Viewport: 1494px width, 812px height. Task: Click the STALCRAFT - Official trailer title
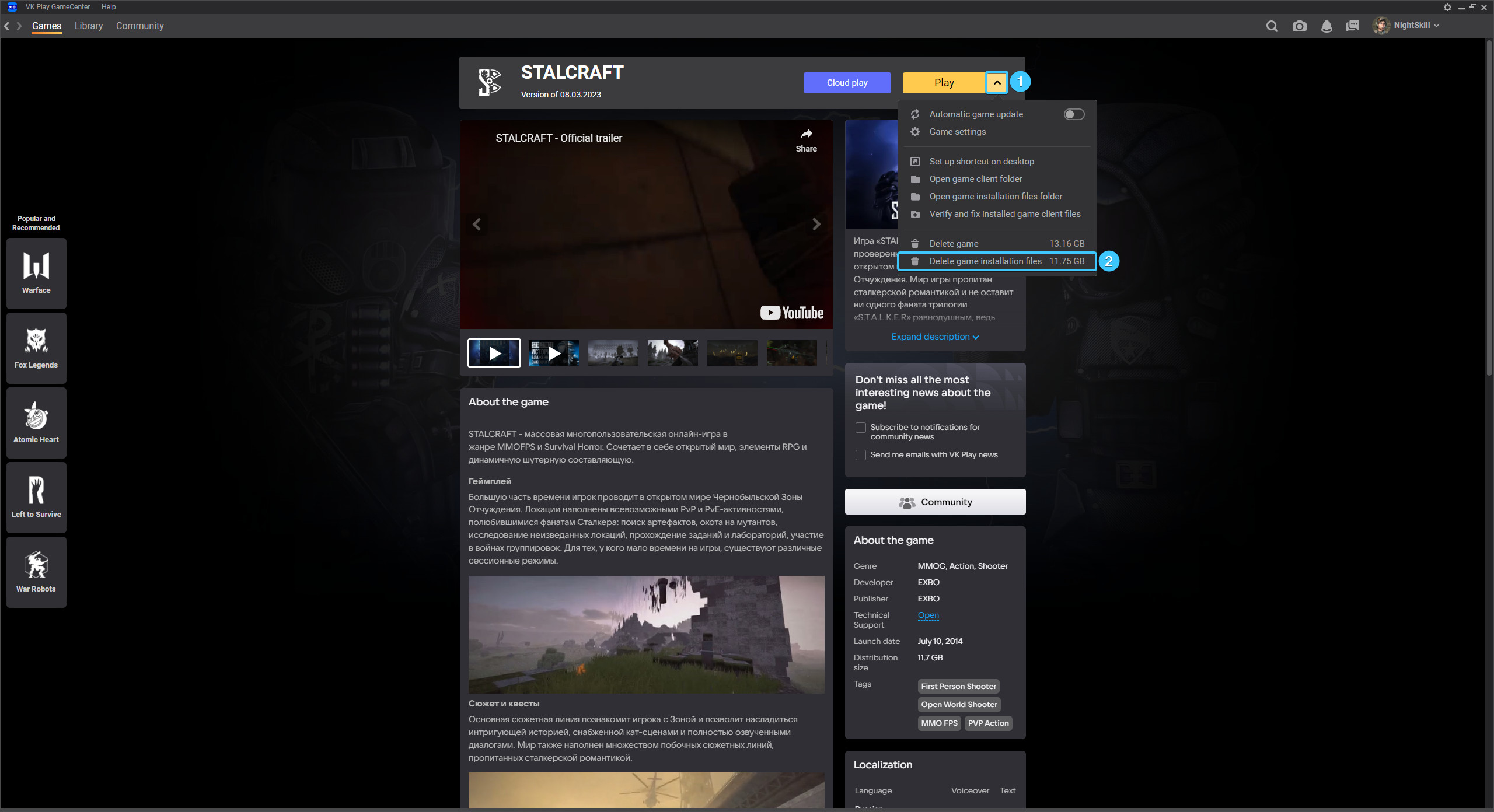pos(558,138)
